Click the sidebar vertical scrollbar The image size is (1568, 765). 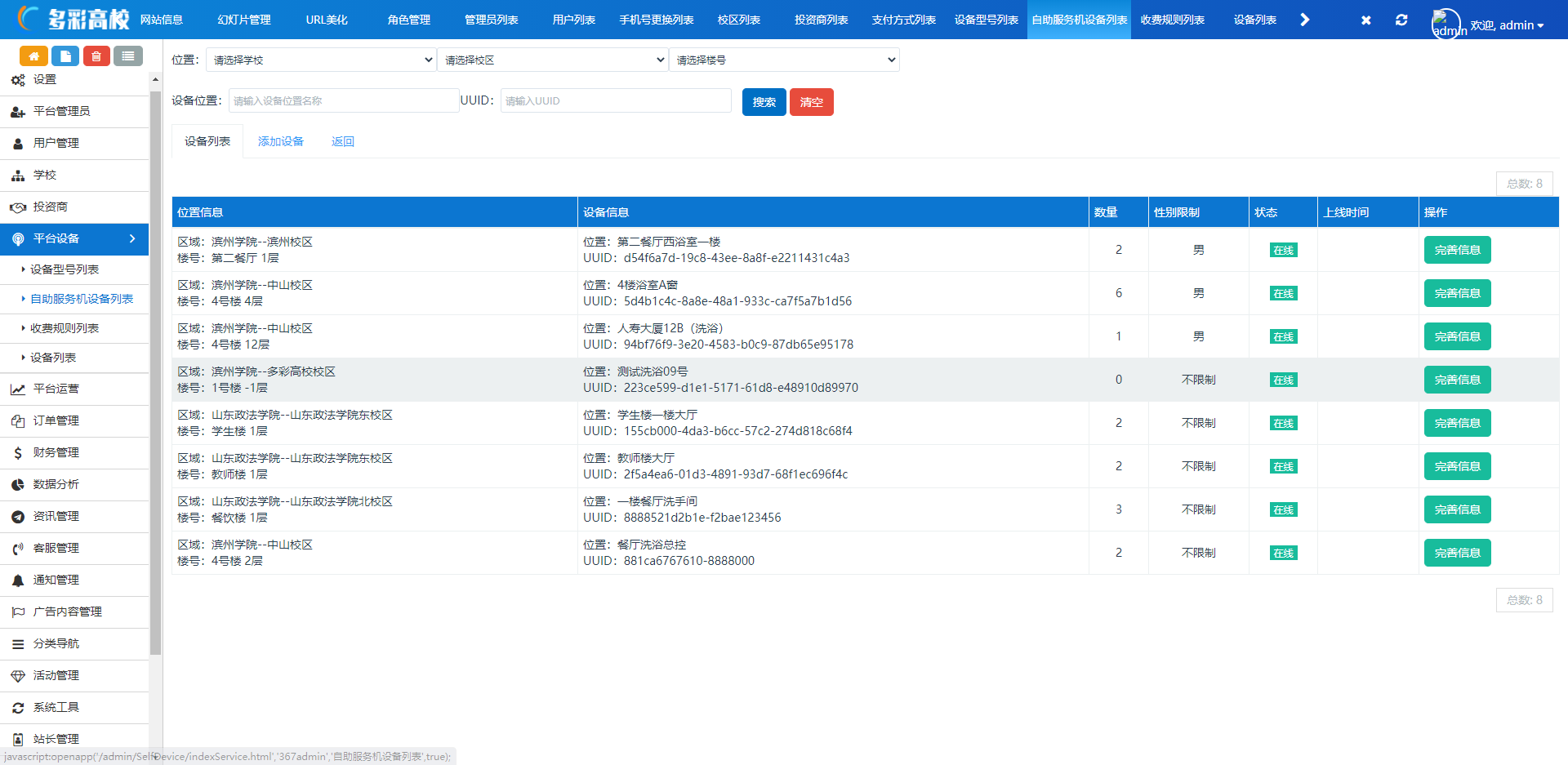pos(155,372)
